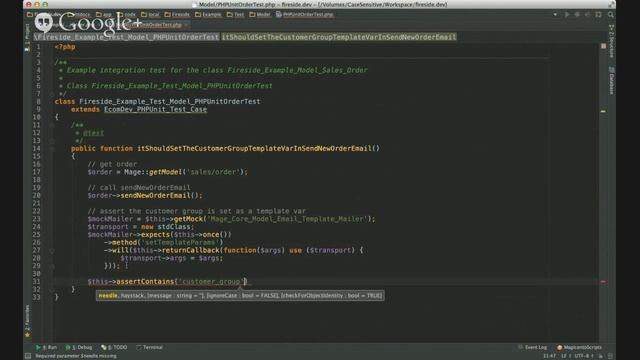Image resolution: width=640 pixels, height=360 pixels.
Task: Open the Favorites tool window tab
Action: 27,321
